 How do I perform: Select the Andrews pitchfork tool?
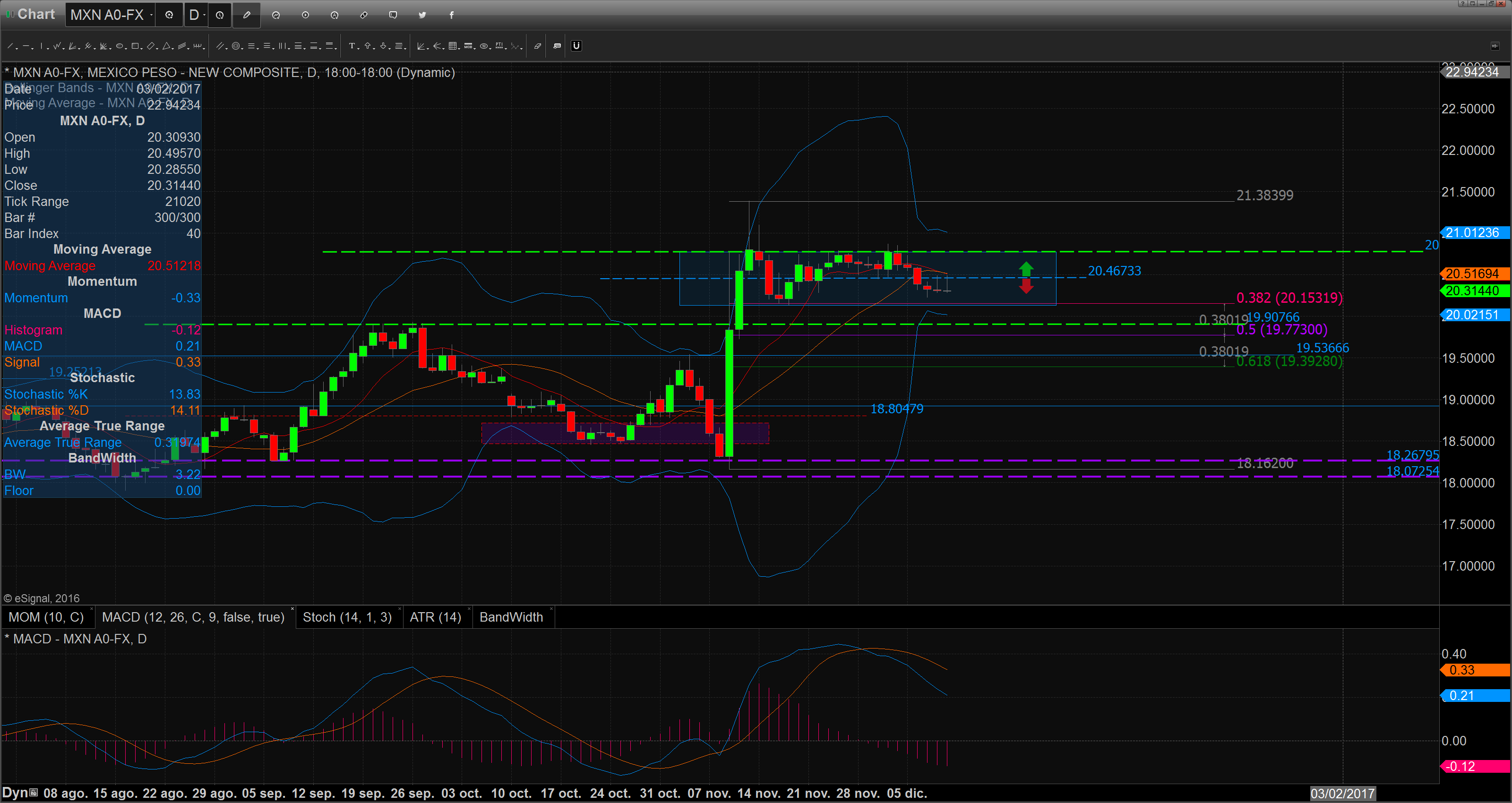pos(88,46)
